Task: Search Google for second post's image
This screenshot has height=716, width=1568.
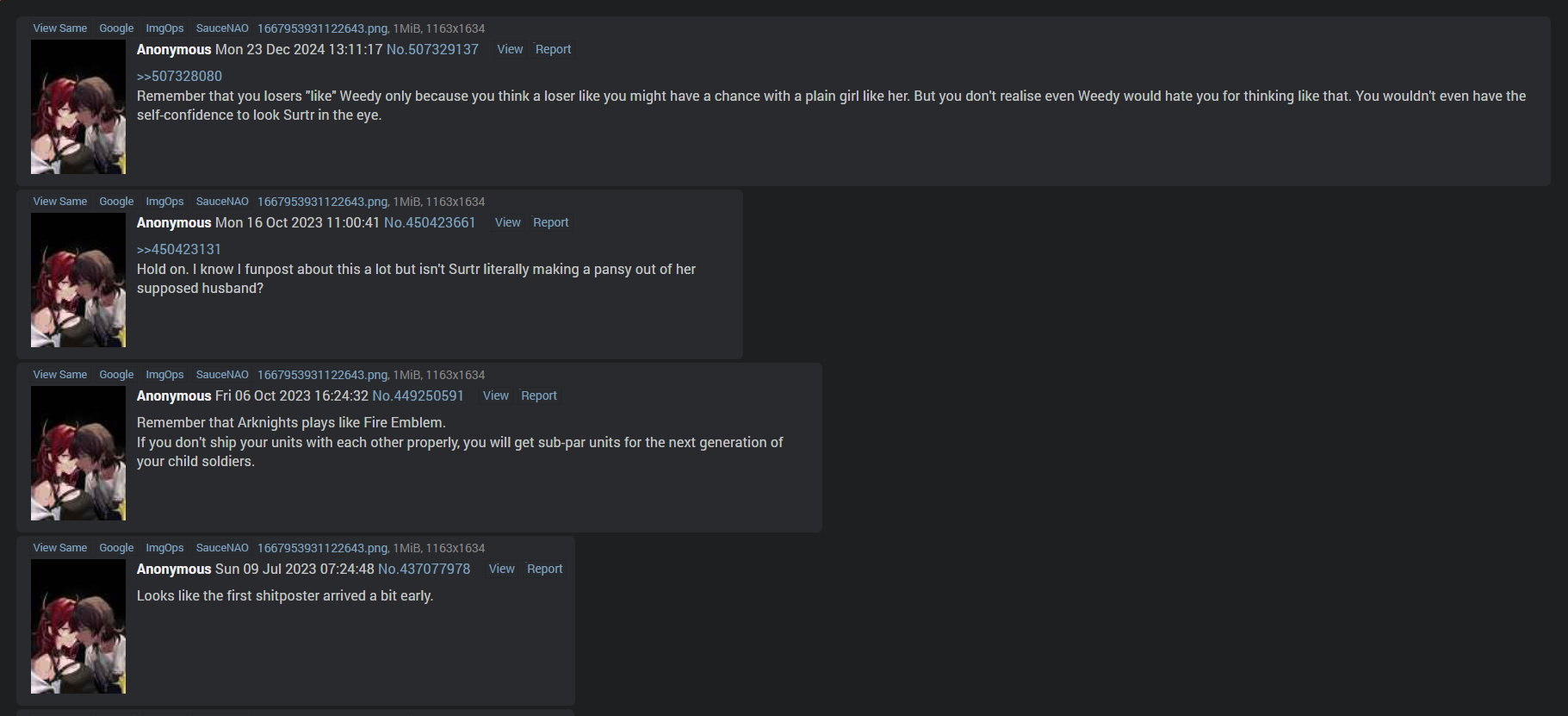Action: click(x=116, y=202)
